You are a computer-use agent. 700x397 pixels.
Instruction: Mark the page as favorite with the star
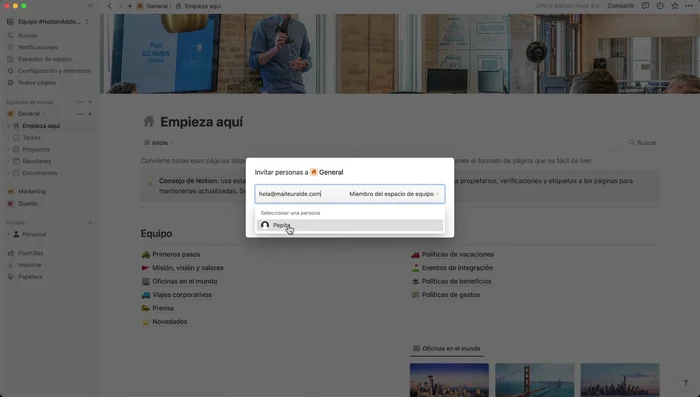click(675, 6)
